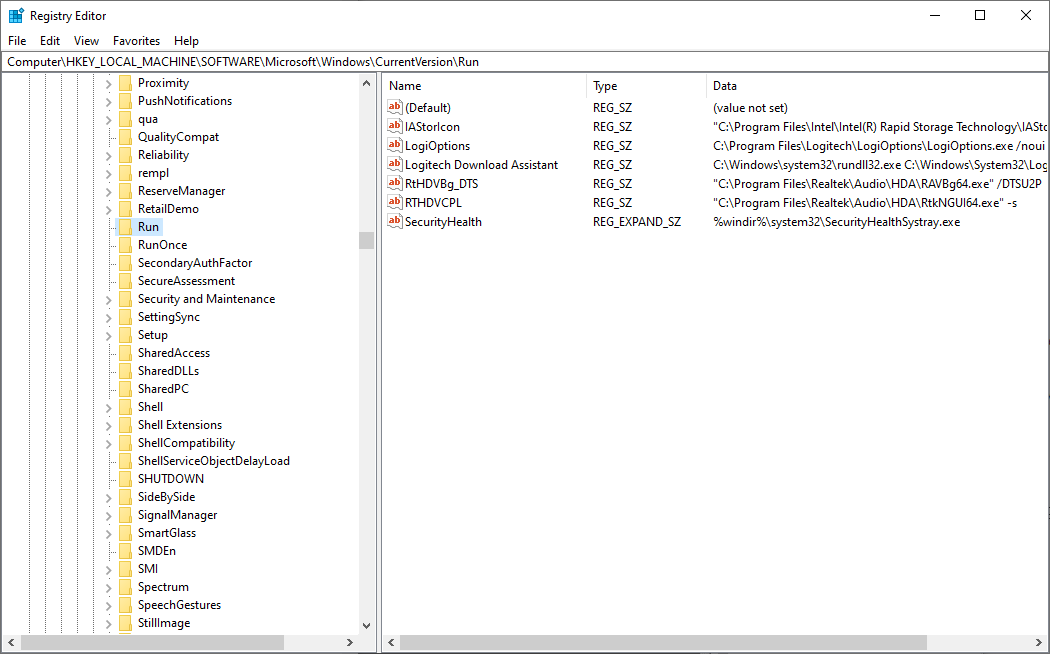Expand the PushNotifications key
Viewport: 1050px width, 654px height.
tap(108, 102)
